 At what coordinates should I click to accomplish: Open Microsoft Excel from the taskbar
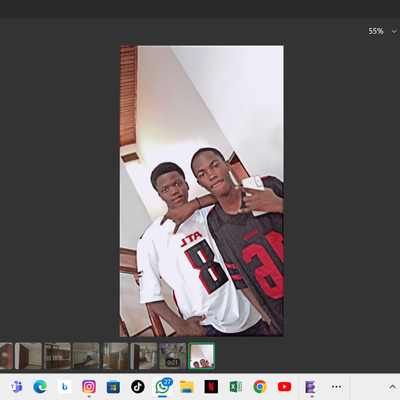click(236, 387)
